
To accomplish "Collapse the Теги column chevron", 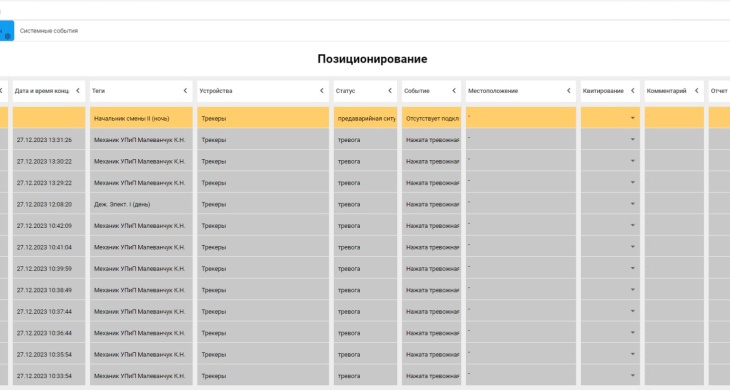I will click(185, 91).
